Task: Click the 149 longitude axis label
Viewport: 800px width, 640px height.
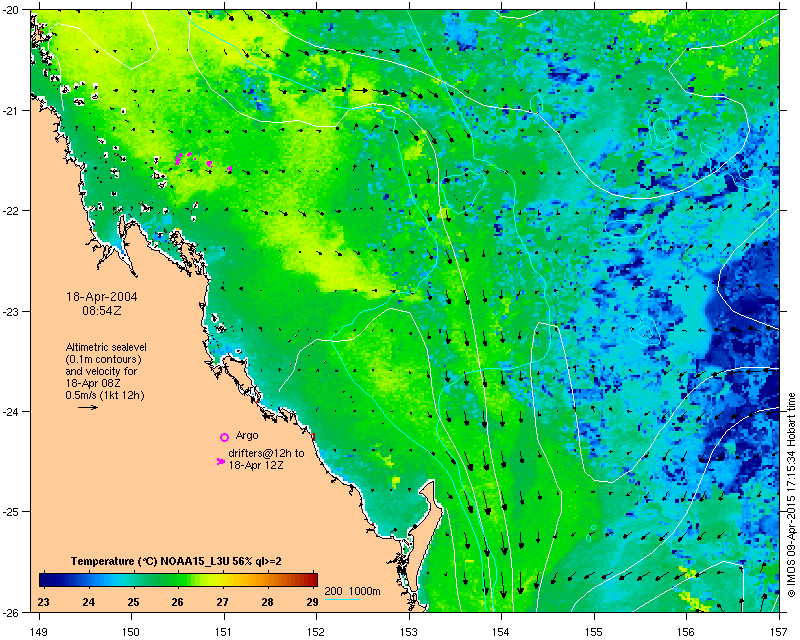Action: tap(39, 631)
